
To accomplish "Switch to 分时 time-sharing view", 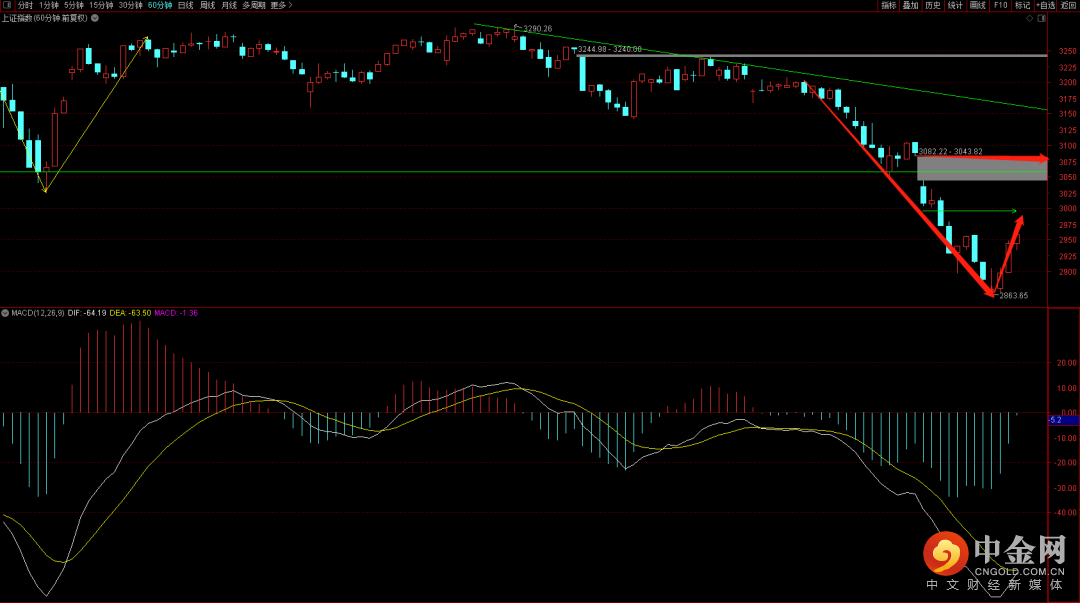I will tap(25, 5).
